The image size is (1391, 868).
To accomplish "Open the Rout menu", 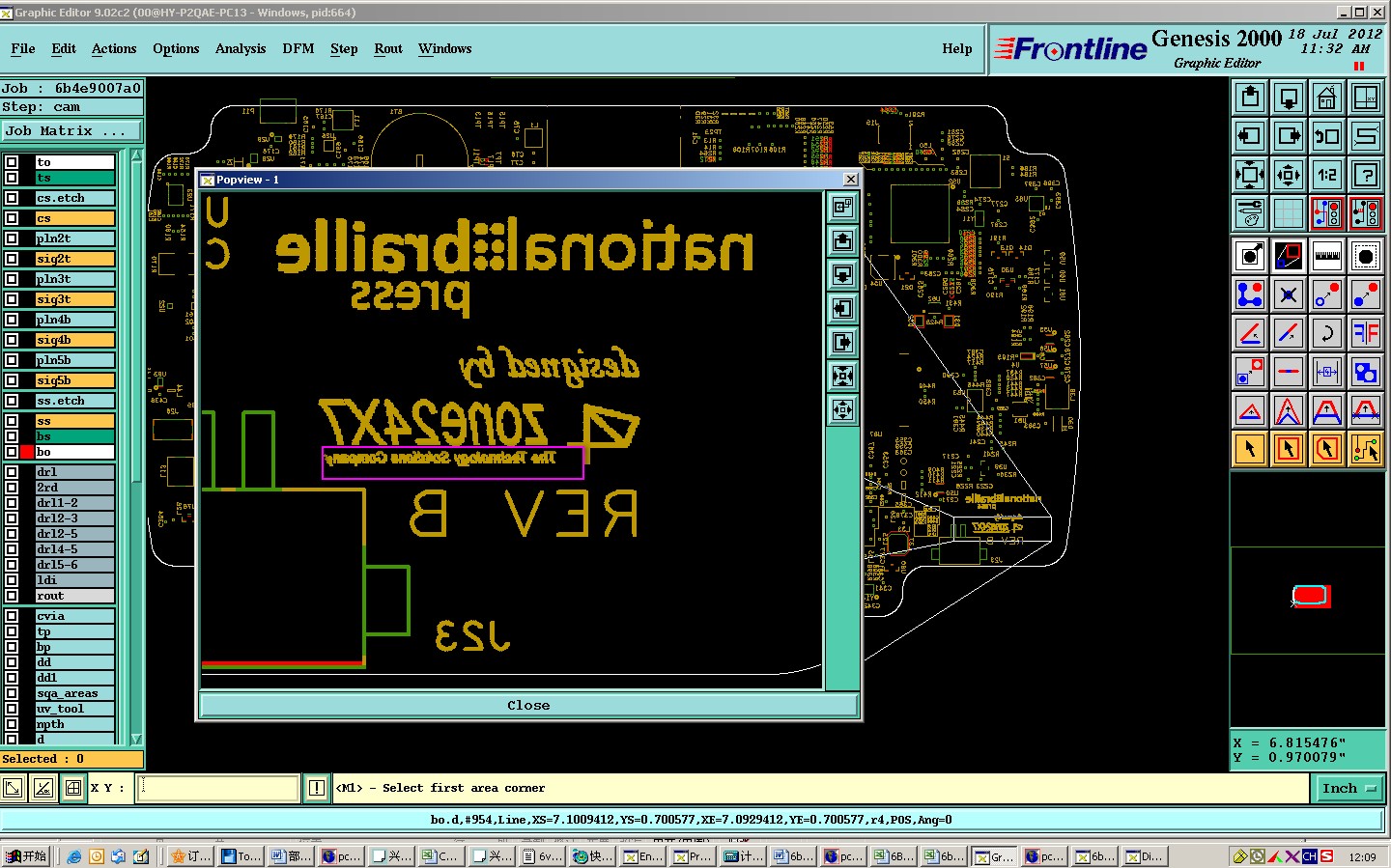I will tap(388, 49).
